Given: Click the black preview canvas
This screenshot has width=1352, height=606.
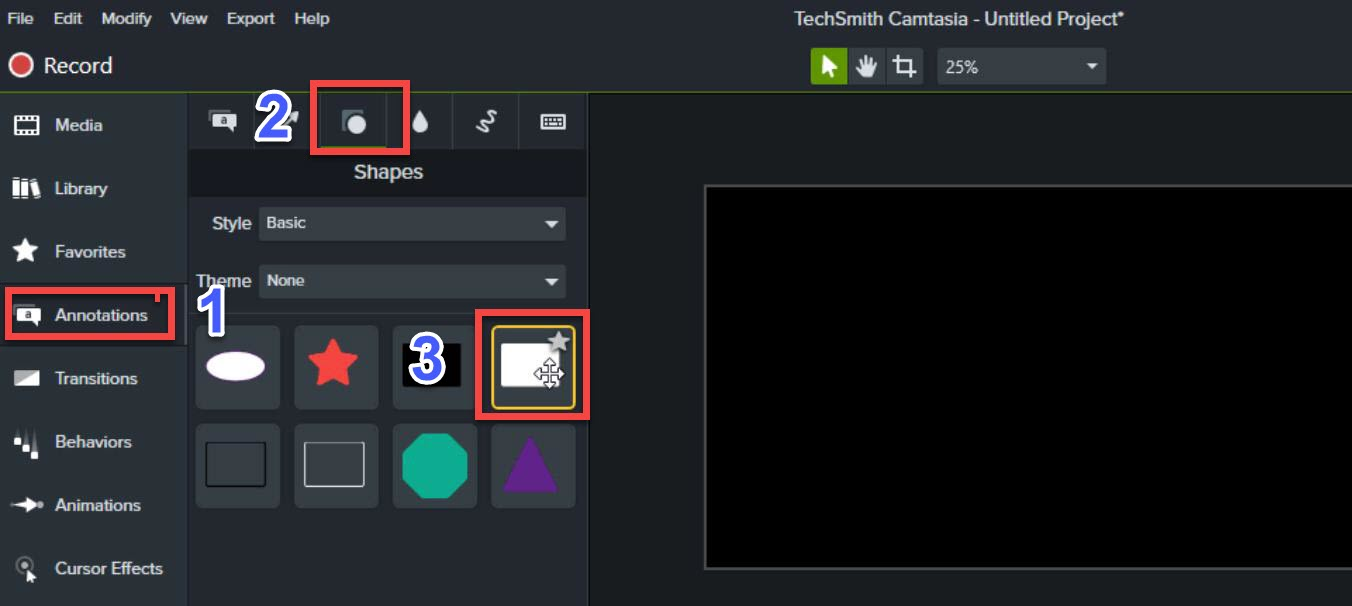Looking at the screenshot, I should point(1029,377).
